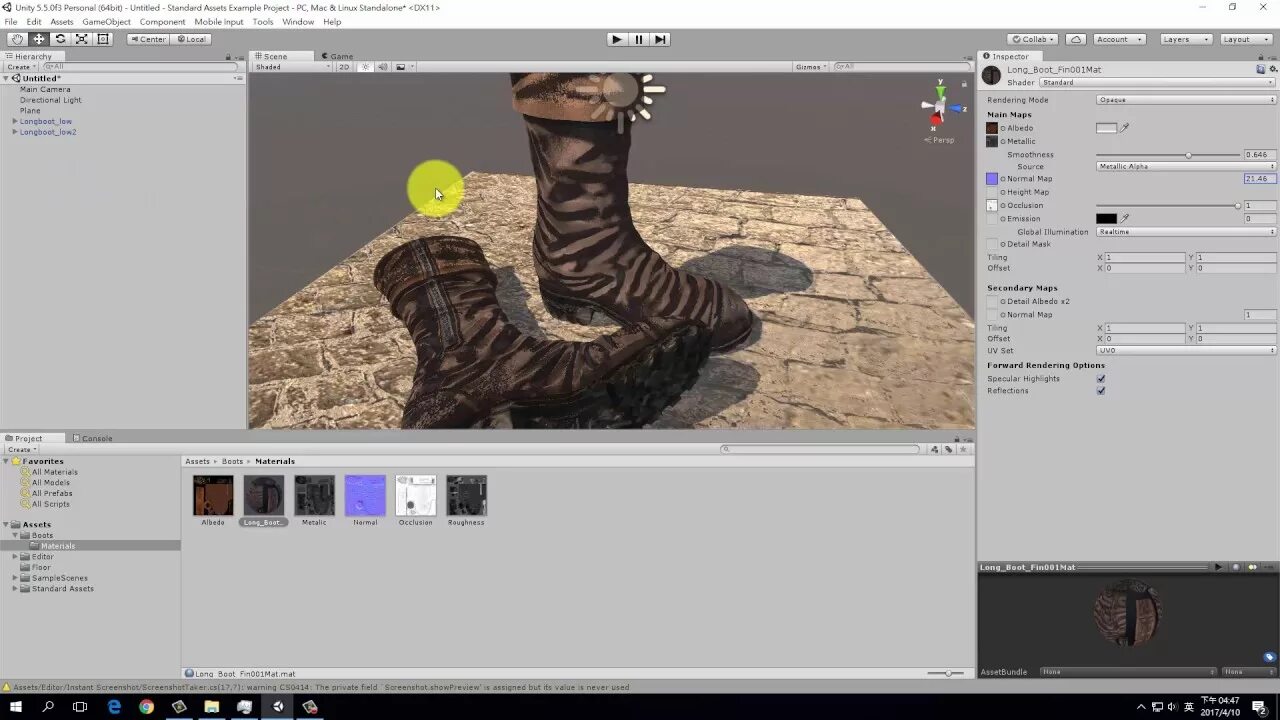The image size is (1280, 720).
Task: Adjust the Occlusion strength slider
Action: (x=1168, y=205)
